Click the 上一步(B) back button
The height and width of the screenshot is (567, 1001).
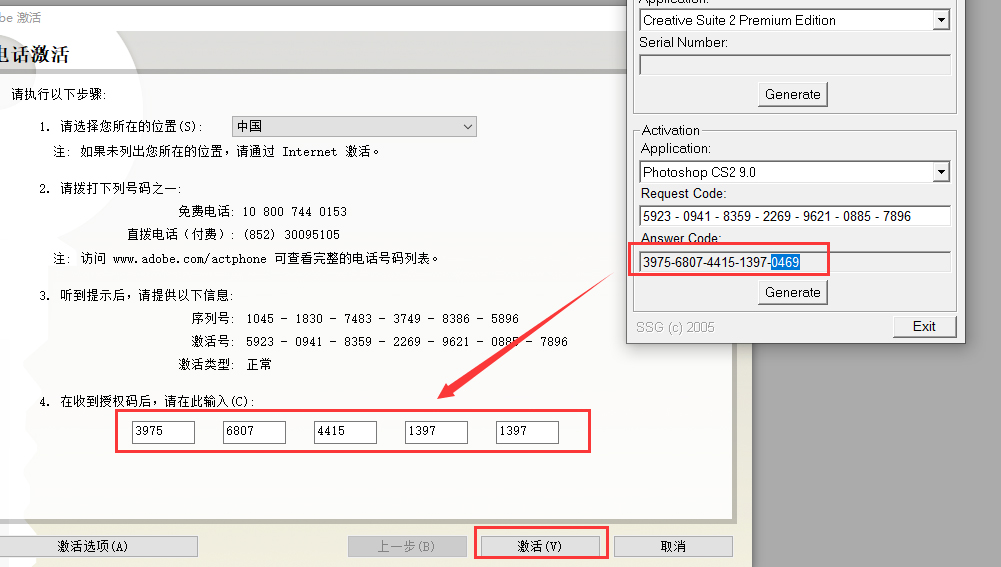coord(407,546)
